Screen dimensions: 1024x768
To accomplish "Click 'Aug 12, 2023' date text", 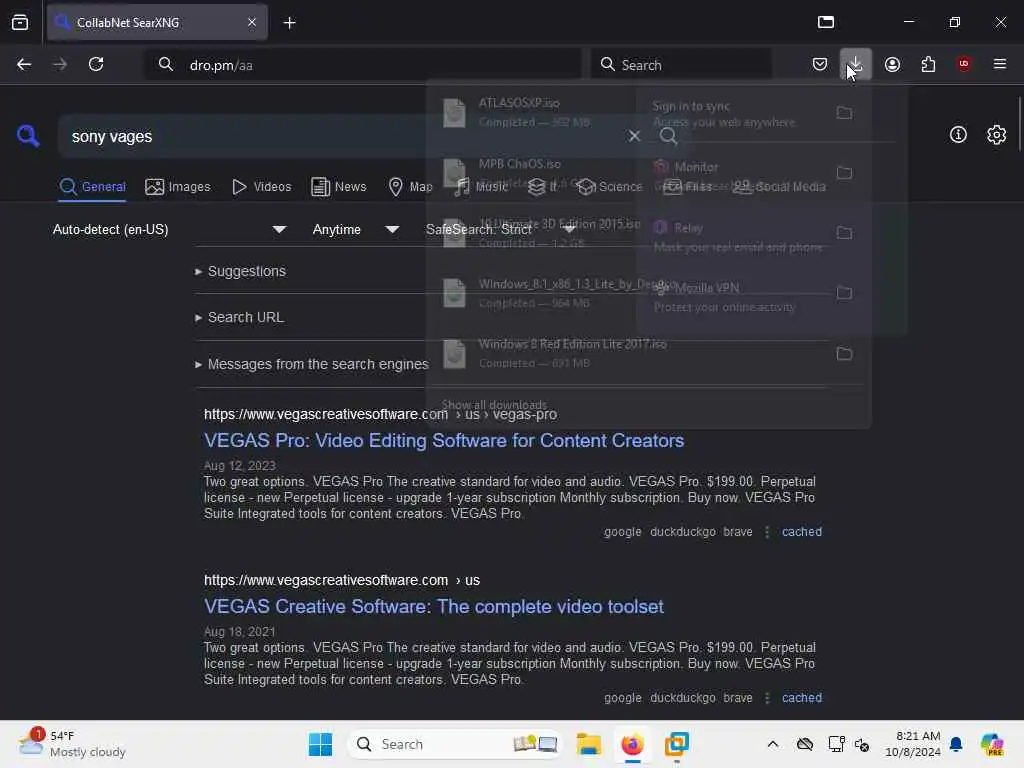I will click(x=240, y=466).
